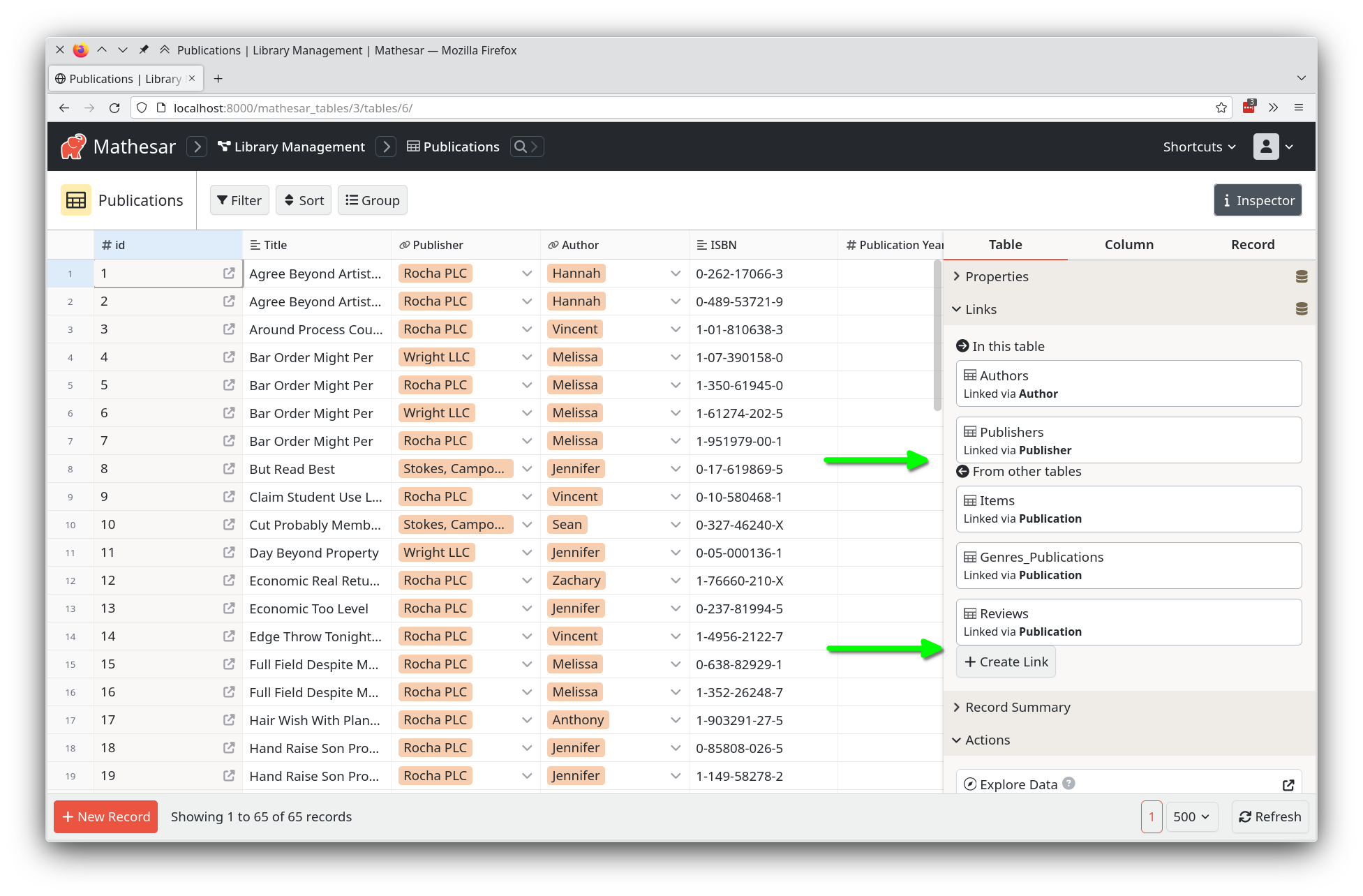Click the database icon beside the Properties section
This screenshot has width=1363, height=896.
coord(1301,276)
